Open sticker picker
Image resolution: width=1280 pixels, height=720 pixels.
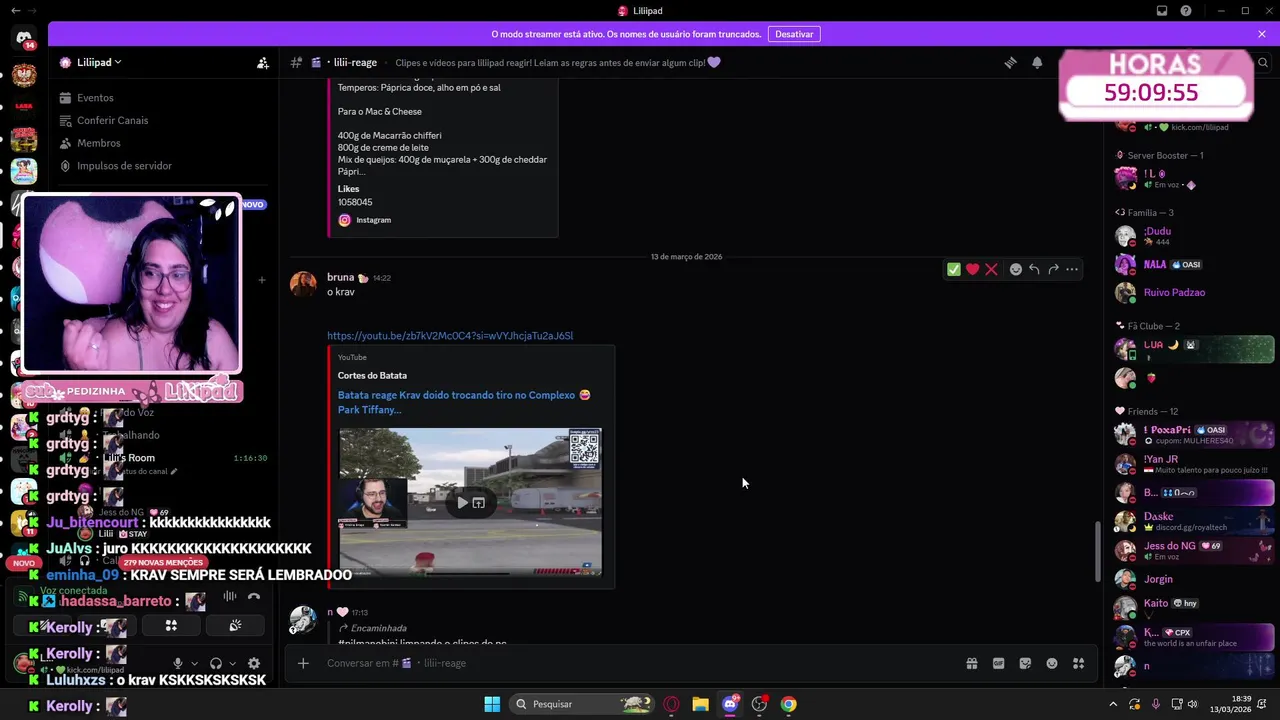(1025, 663)
